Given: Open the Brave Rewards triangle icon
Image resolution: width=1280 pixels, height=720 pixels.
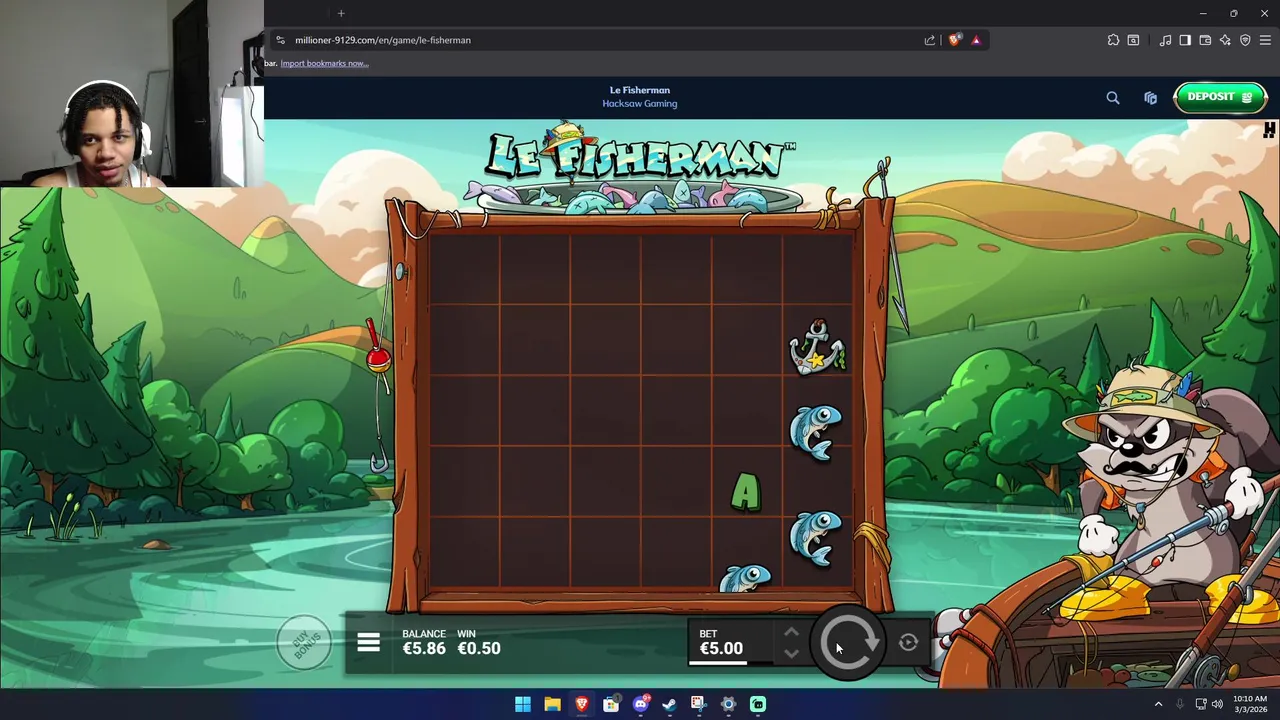Looking at the screenshot, I should coord(976,40).
